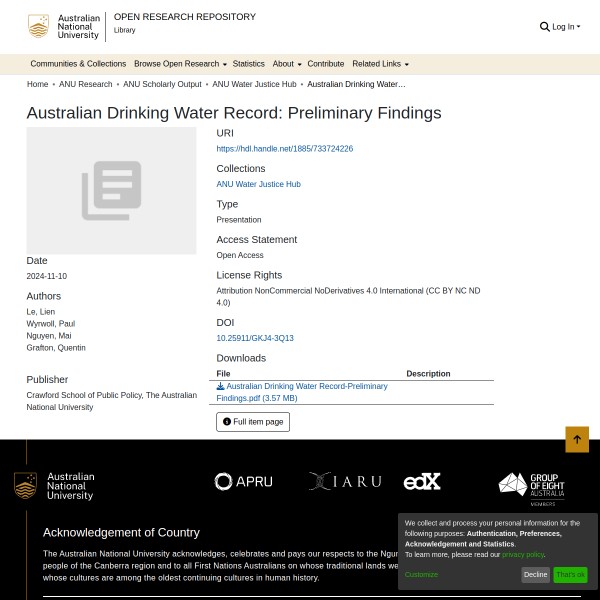Decline the cookie consent
The height and width of the screenshot is (600, 600).
[x=535, y=575]
